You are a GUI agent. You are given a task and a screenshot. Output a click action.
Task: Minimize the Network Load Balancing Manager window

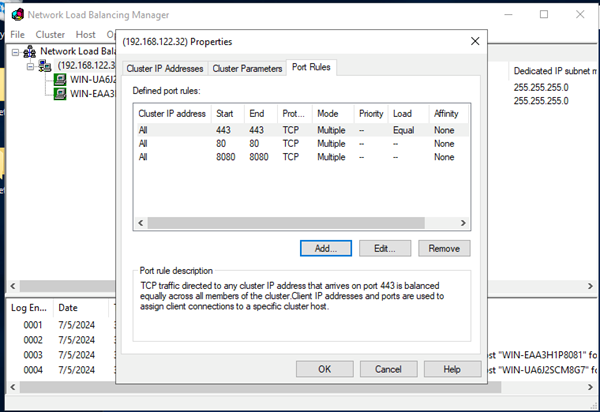[508, 15]
